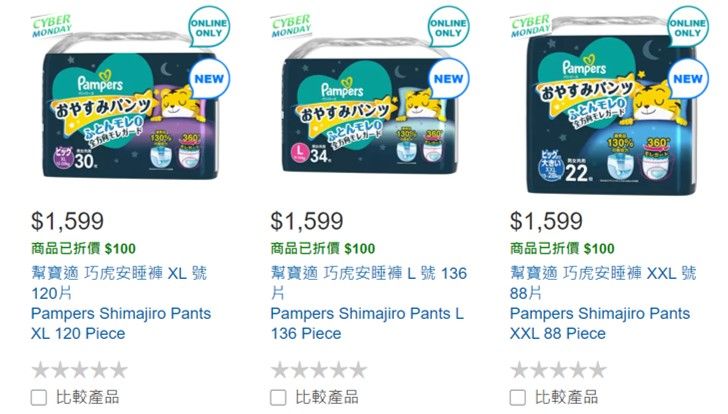
Task: Click Online Only badge on XL product
Action: tap(209, 27)
